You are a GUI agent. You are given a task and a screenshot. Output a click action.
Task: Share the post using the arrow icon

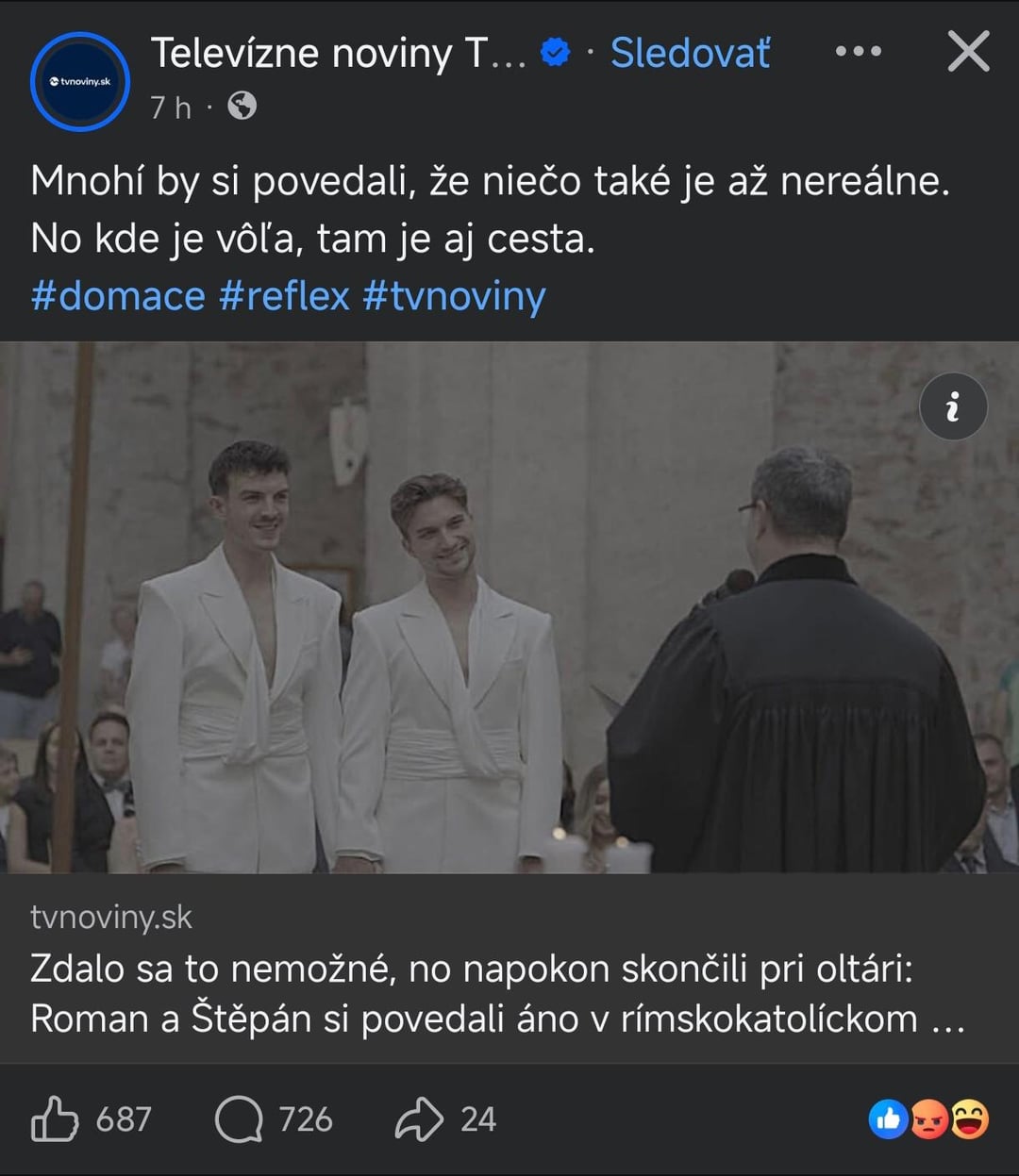click(x=418, y=1119)
